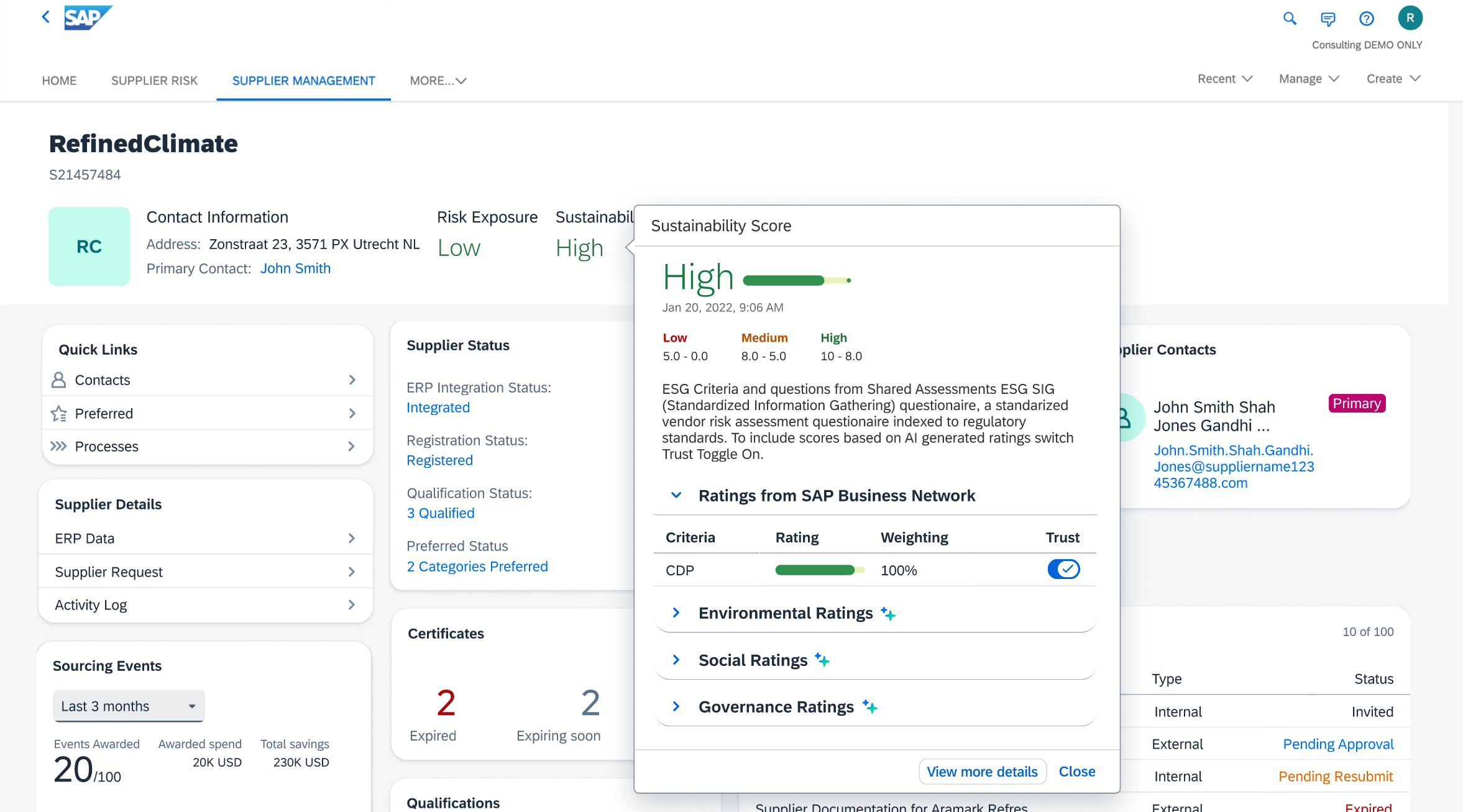The image size is (1463, 812).
Task: Open the user profile avatar R
Action: 1410,18
